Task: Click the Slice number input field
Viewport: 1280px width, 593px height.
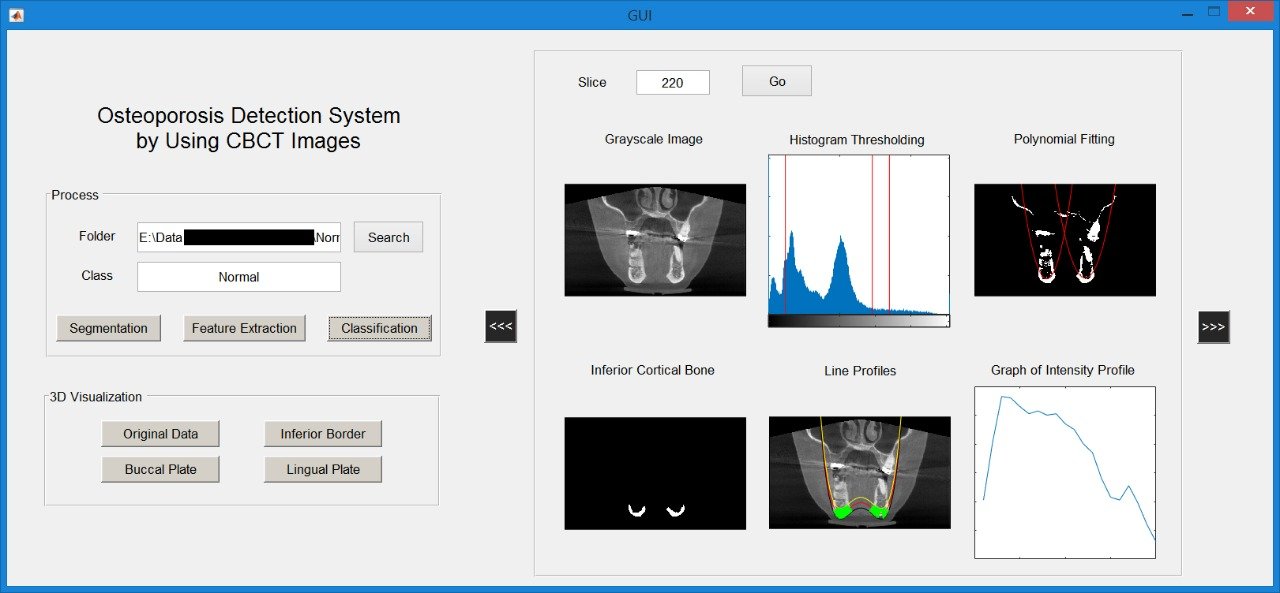Action: [x=672, y=83]
